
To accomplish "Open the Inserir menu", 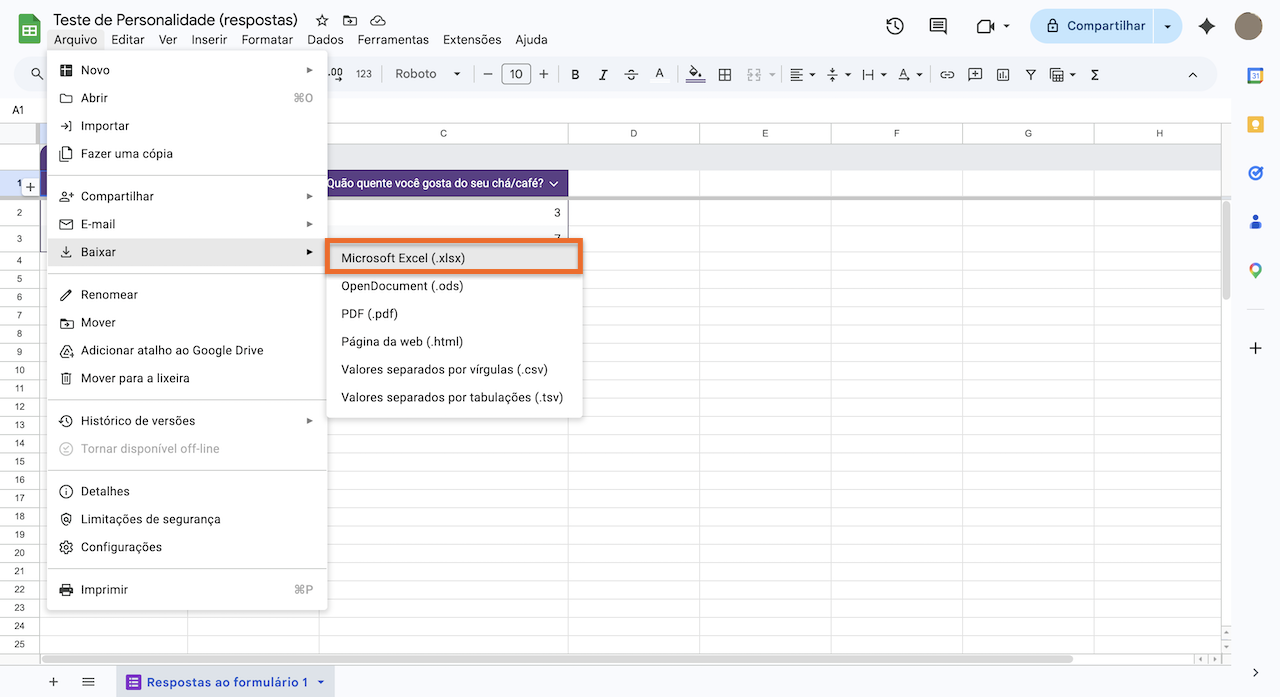I will tap(209, 40).
